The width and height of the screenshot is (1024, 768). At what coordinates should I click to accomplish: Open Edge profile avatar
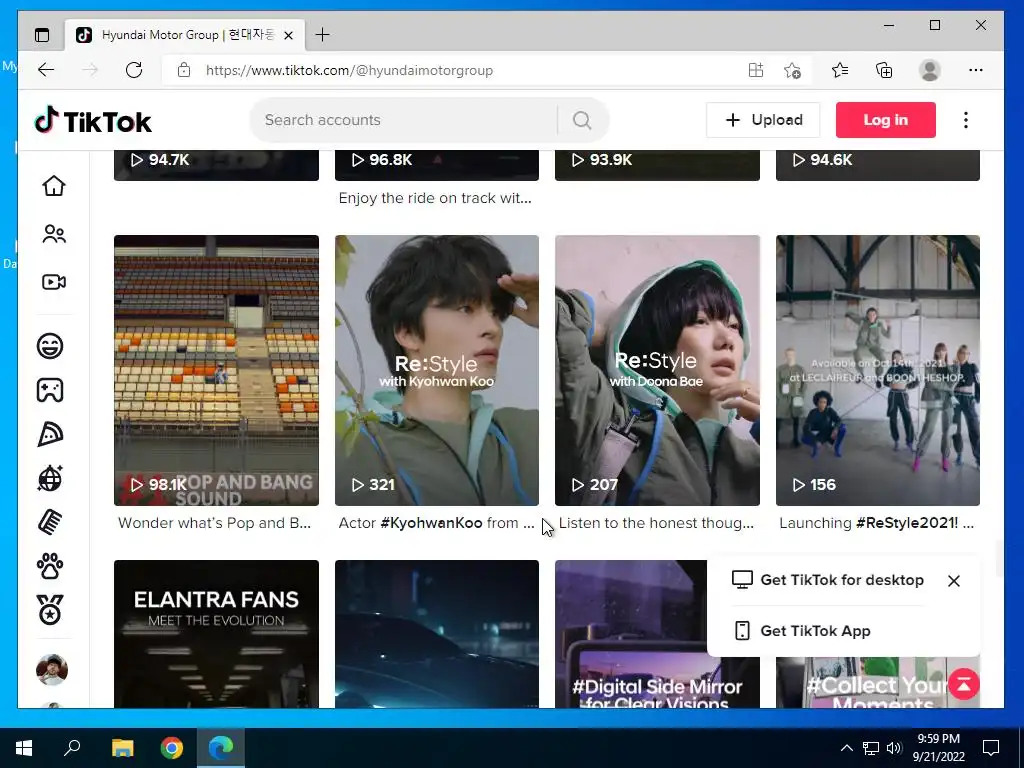click(x=929, y=70)
